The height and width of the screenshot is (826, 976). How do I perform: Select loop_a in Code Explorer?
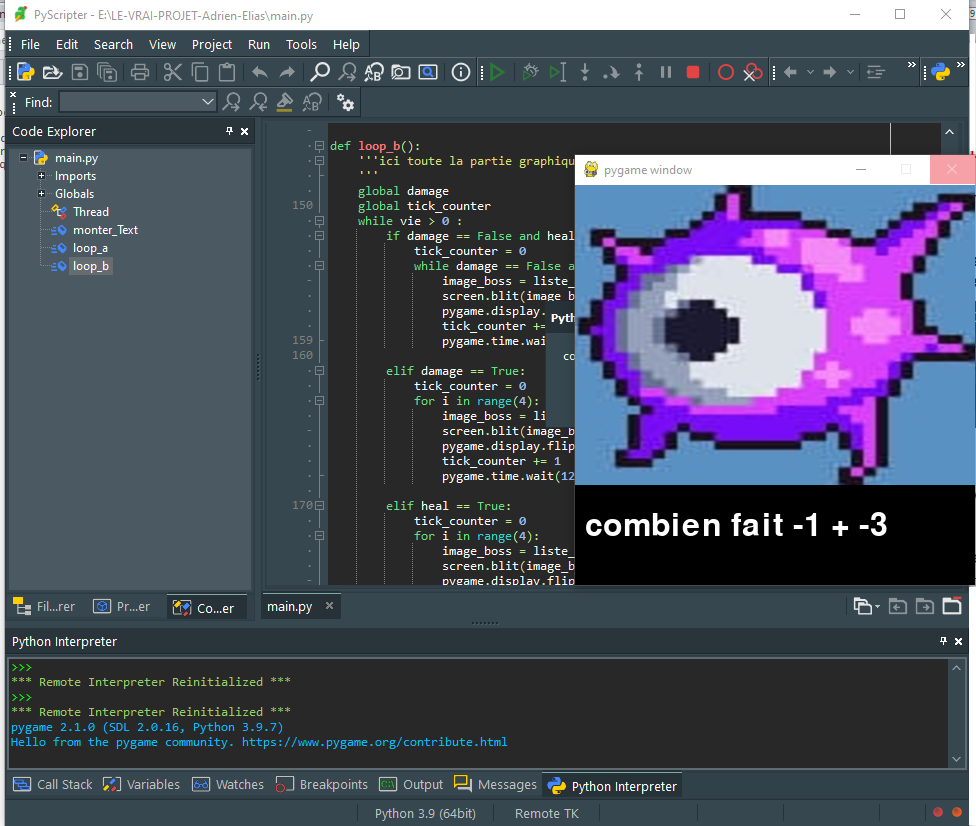[x=90, y=248]
